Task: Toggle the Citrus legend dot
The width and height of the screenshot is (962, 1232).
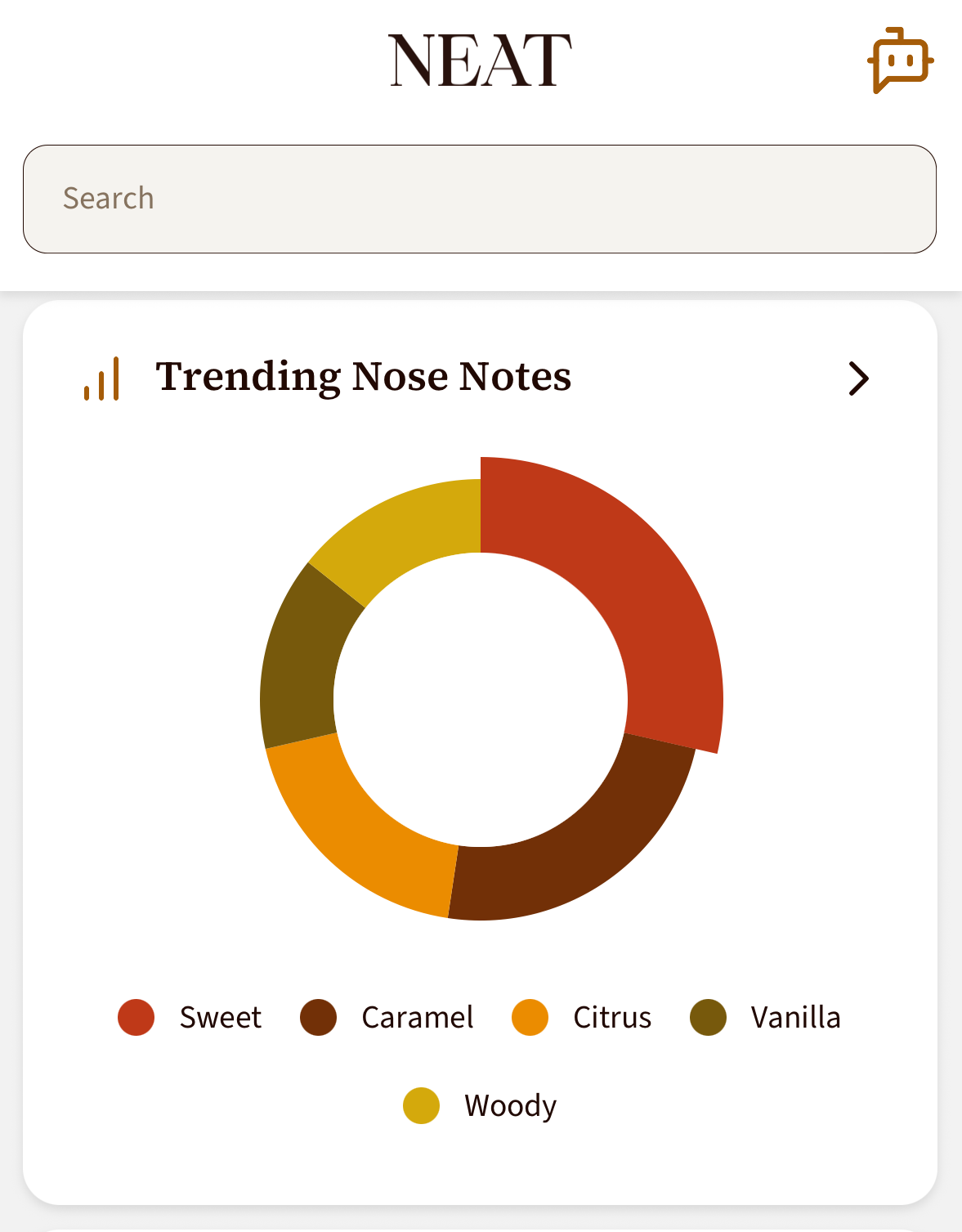Action: 530,1017
